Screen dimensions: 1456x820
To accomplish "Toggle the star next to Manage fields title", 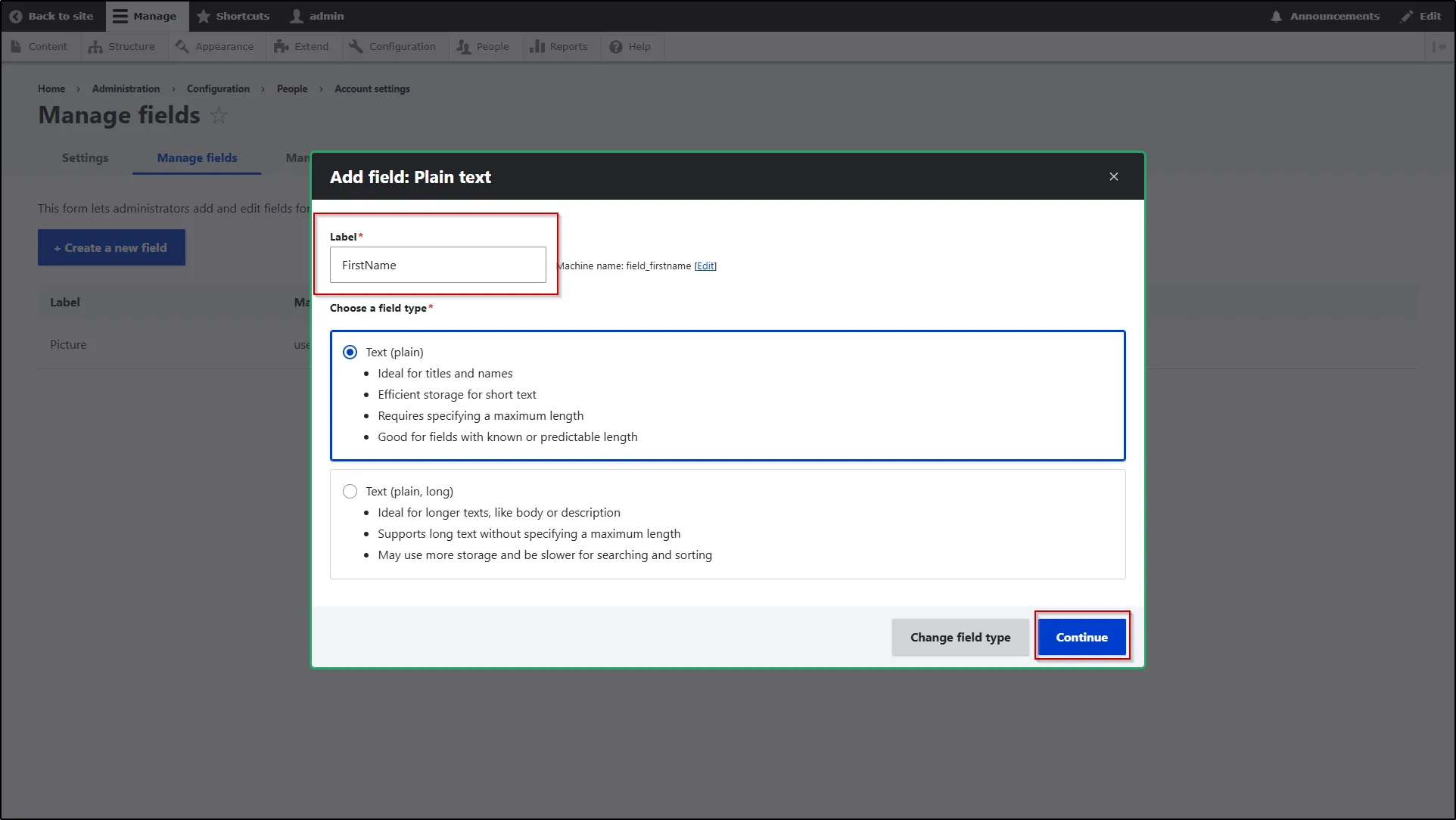I will point(219,116).
